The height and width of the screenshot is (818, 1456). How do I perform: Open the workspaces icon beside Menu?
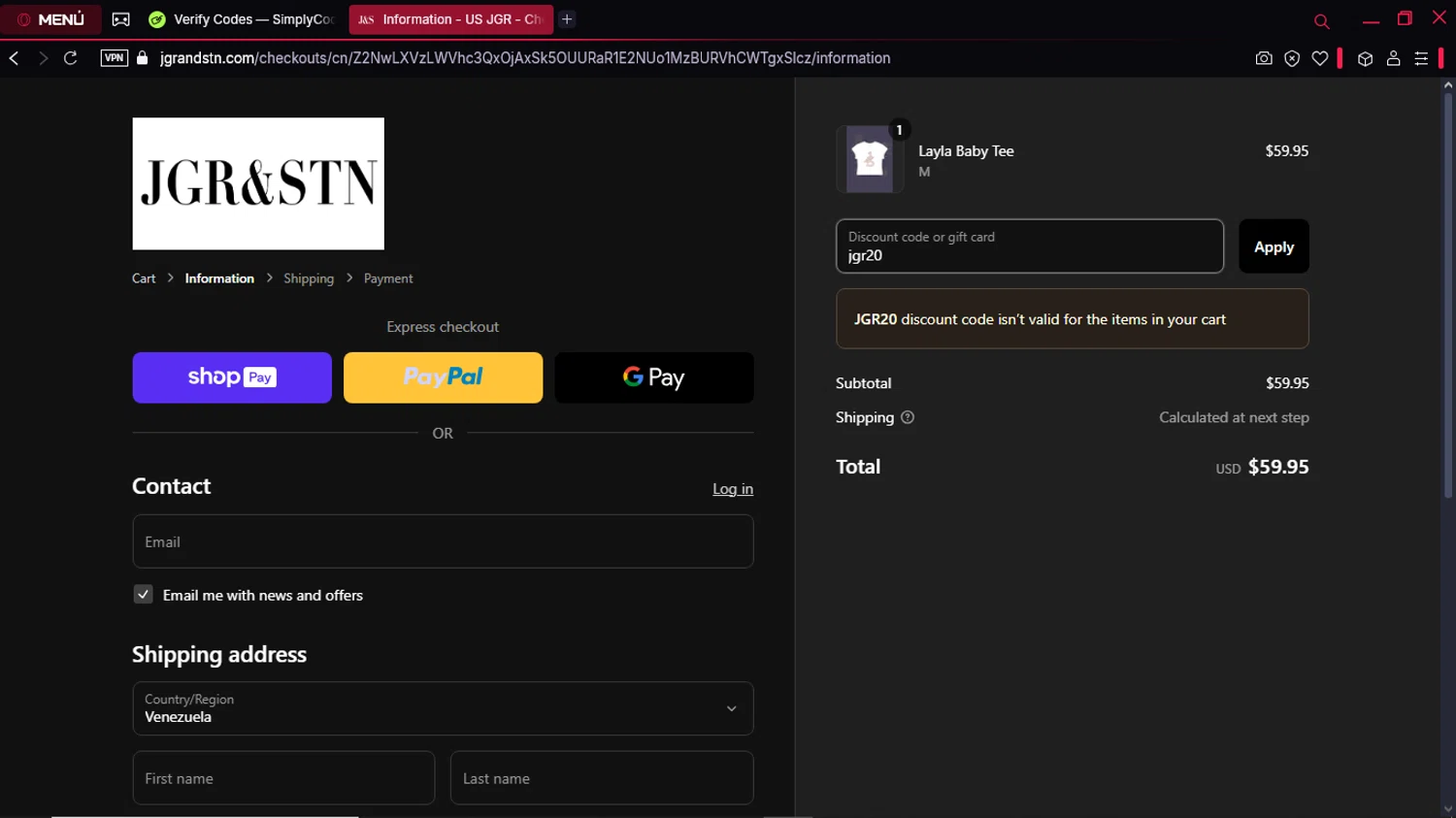(x=121, y=19)
